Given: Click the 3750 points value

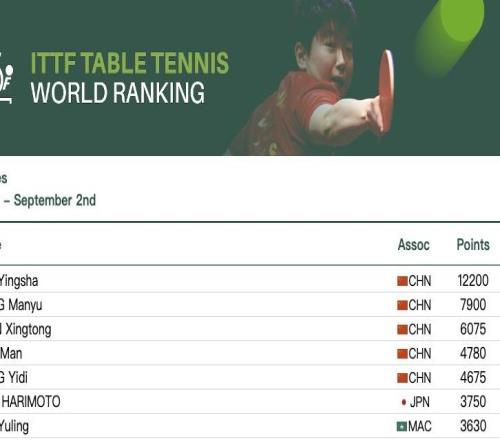Looking at the screenshot, I should 473,402.
